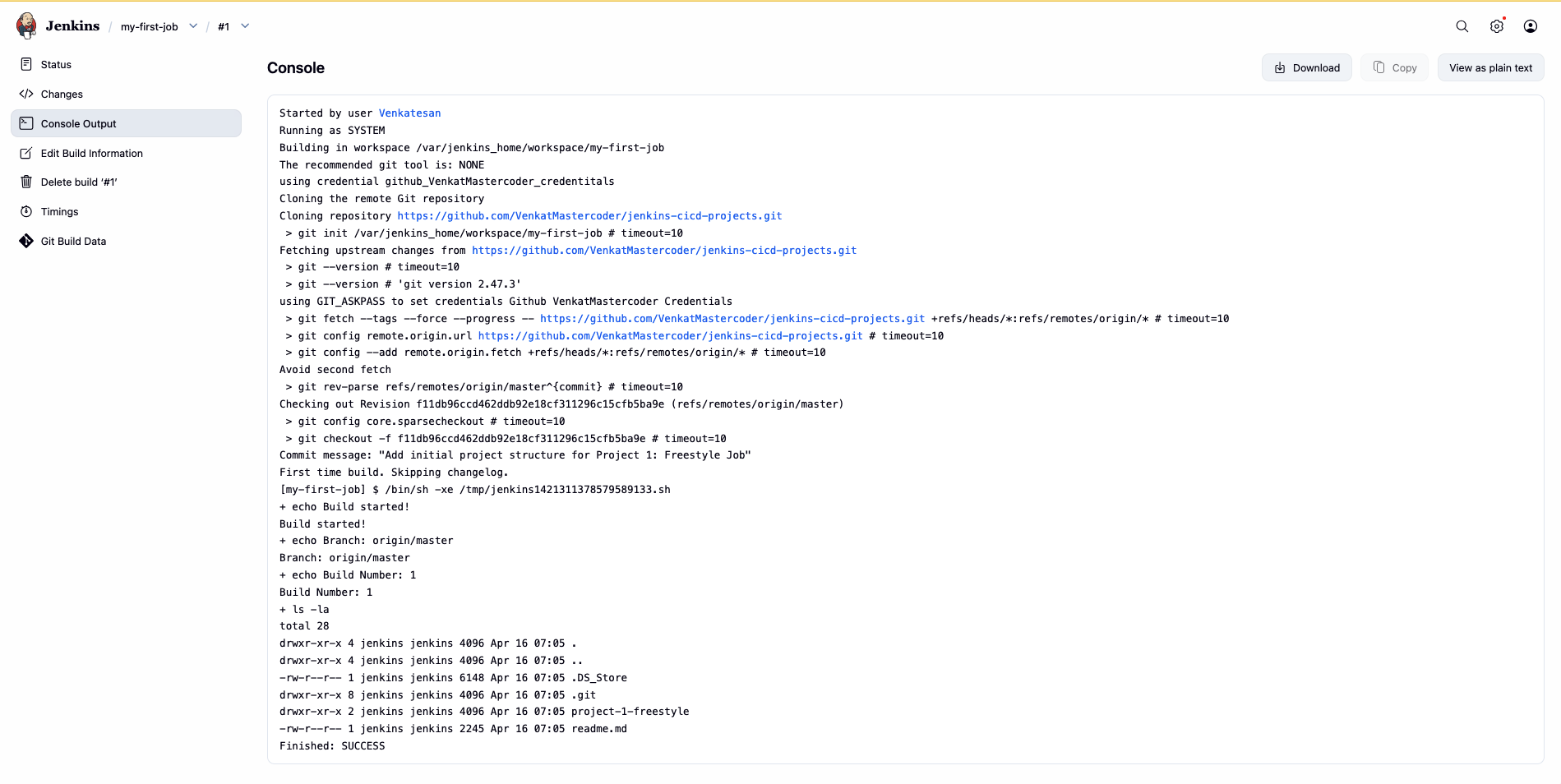The image size is (1561, 784).
Task: Open the git fetch --tags repository URL
Action: coord(732,319)
